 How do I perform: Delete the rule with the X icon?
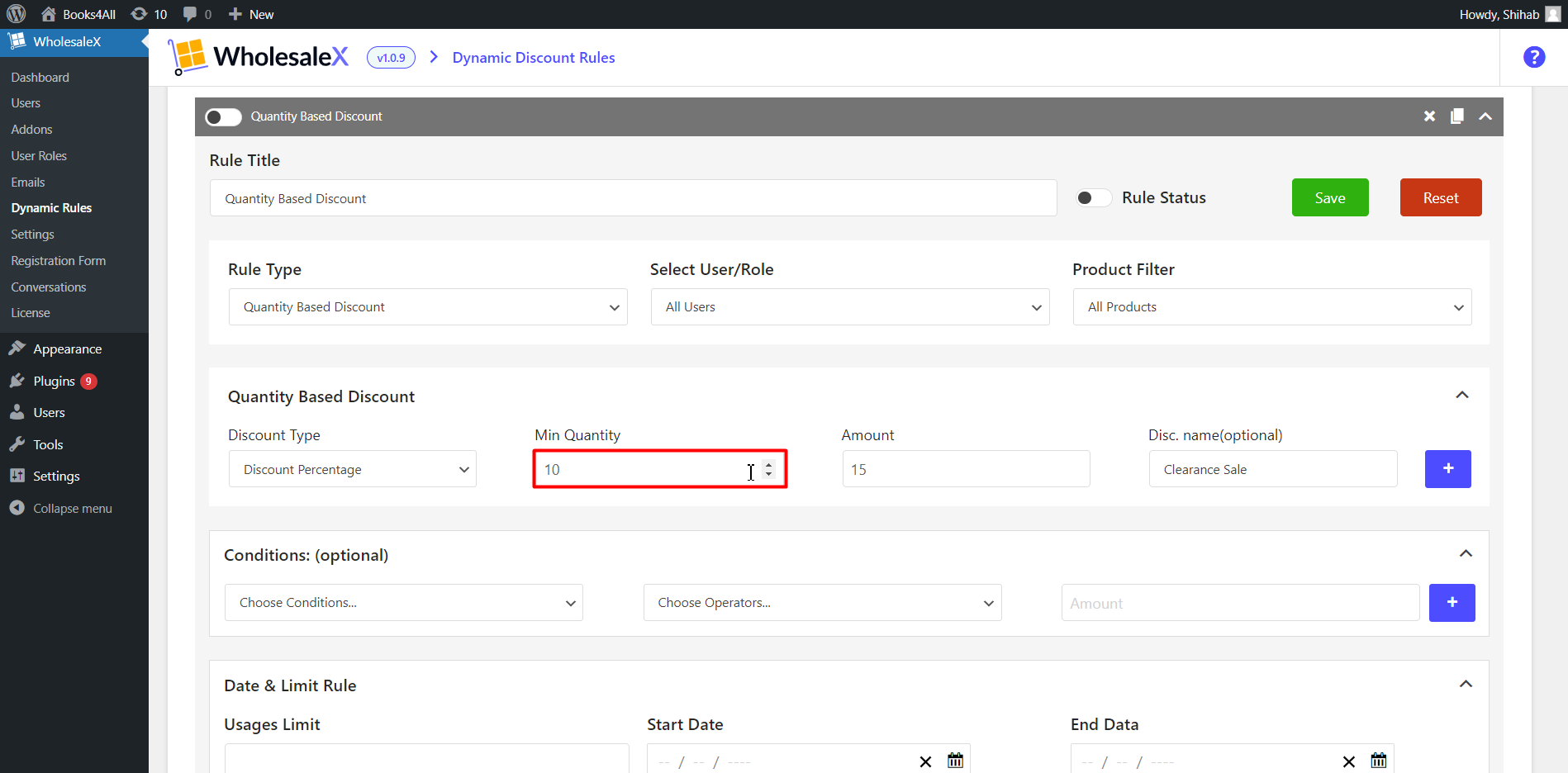1429,116
